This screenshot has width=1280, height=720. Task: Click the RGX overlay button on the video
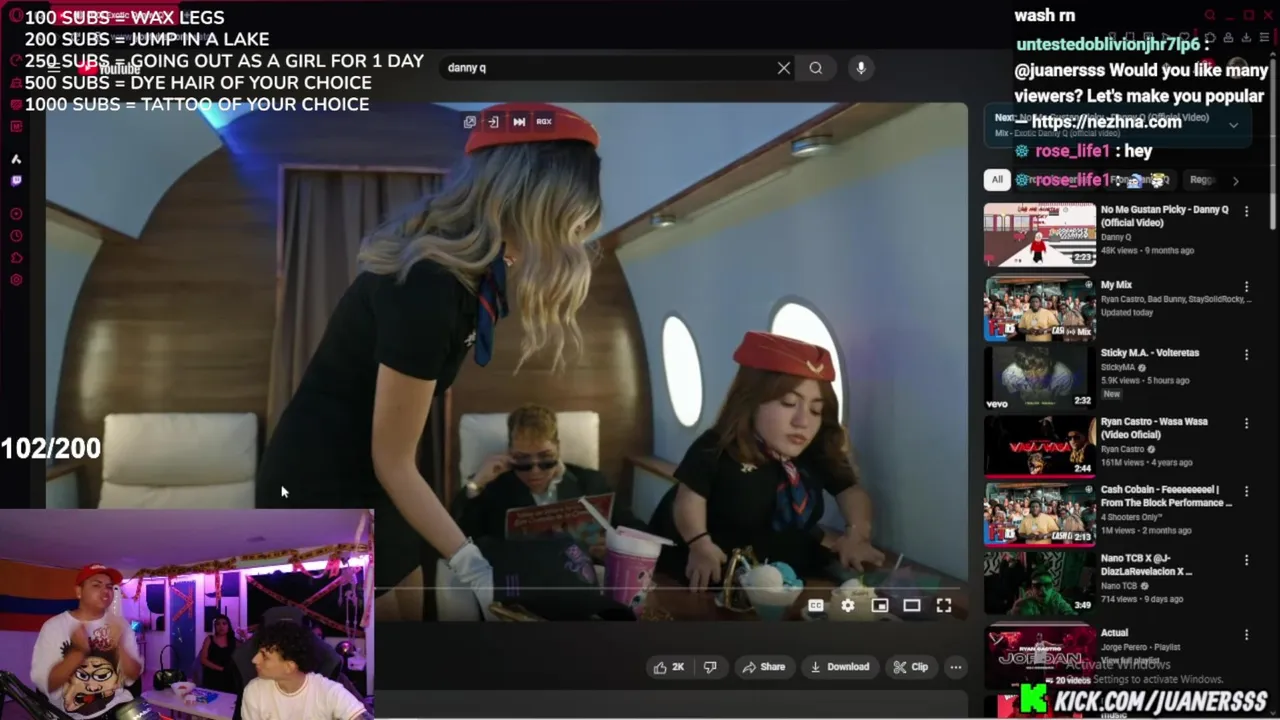coord(544,122)
